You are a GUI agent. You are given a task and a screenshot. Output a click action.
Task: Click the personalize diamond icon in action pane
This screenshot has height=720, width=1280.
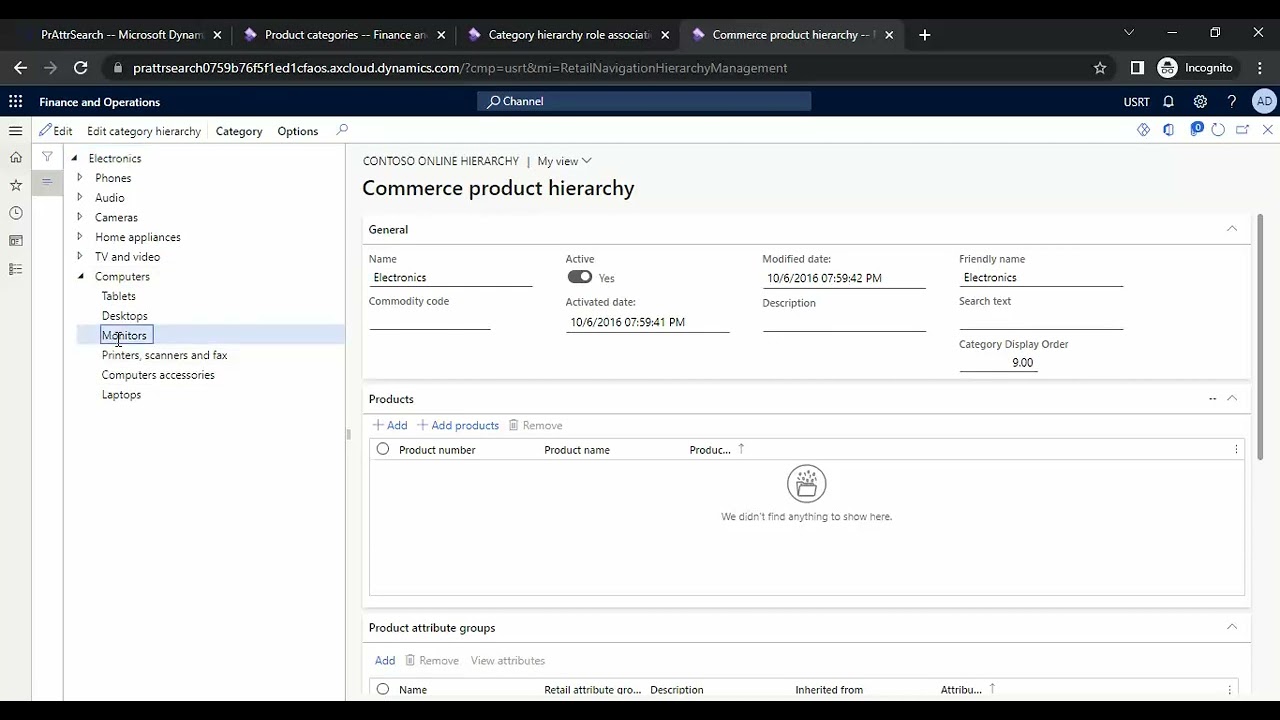click(1143, 130)
